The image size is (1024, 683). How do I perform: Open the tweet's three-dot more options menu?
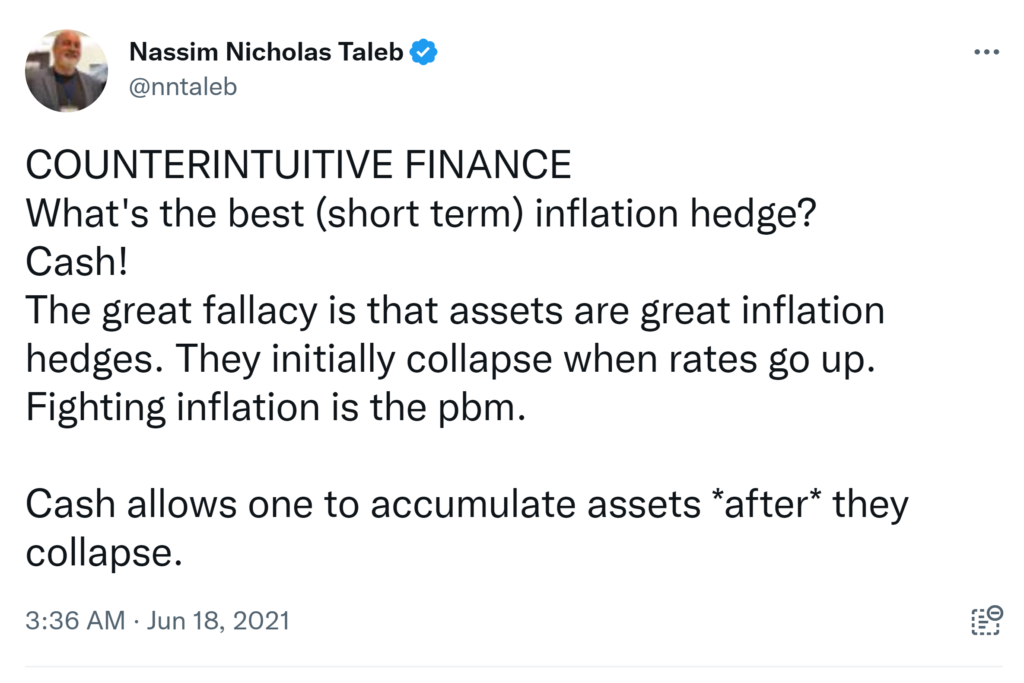985,51
